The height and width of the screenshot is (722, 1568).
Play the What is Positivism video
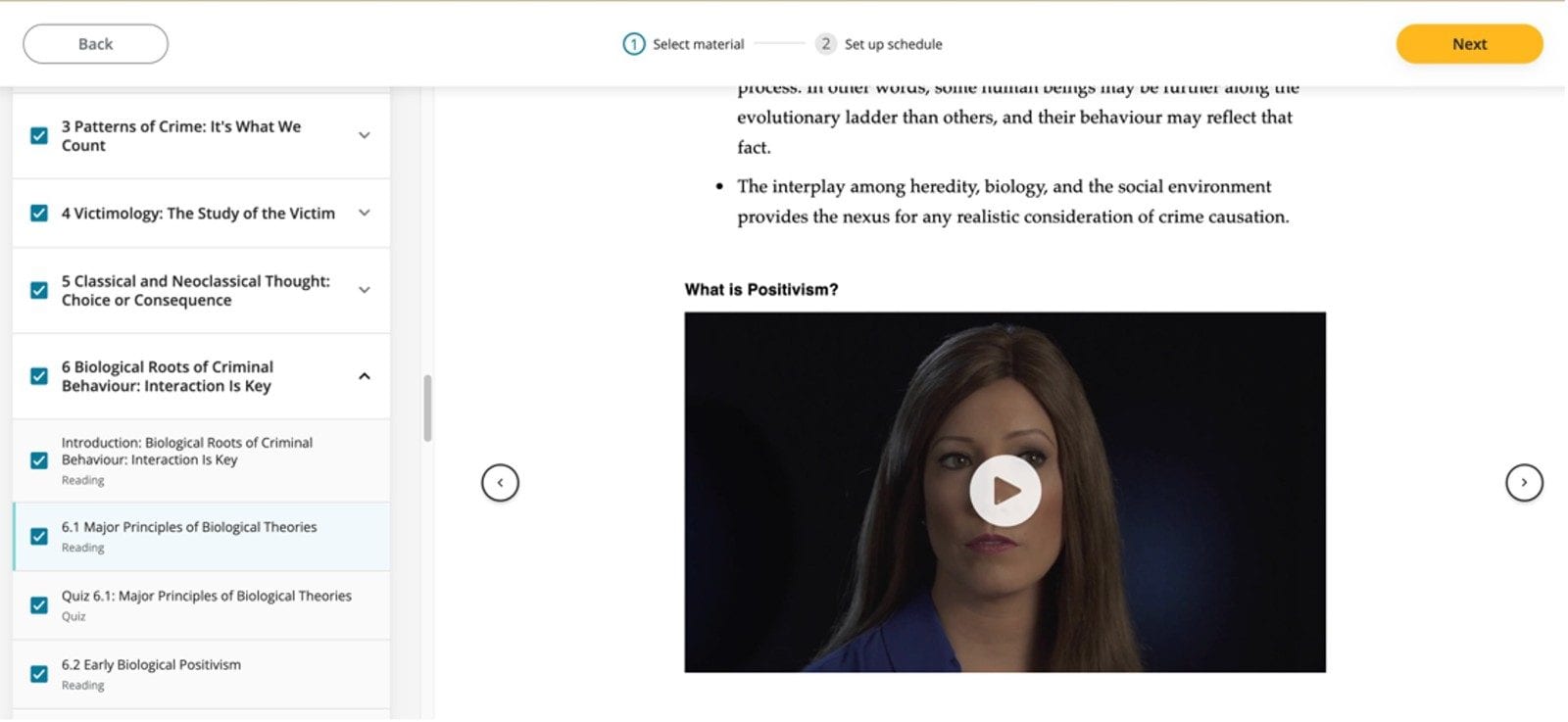1004,491
